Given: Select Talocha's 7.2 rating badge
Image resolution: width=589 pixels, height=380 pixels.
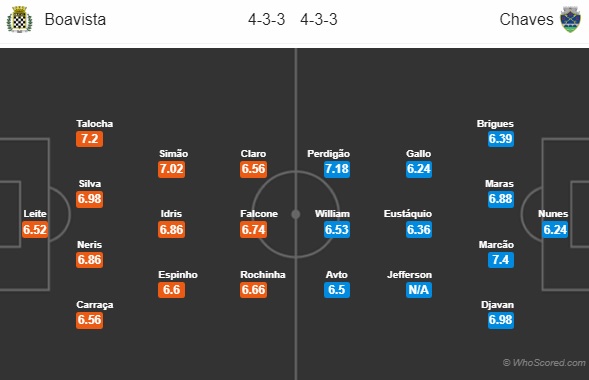Looking at the screenshot, I should (x=89, y=139).
